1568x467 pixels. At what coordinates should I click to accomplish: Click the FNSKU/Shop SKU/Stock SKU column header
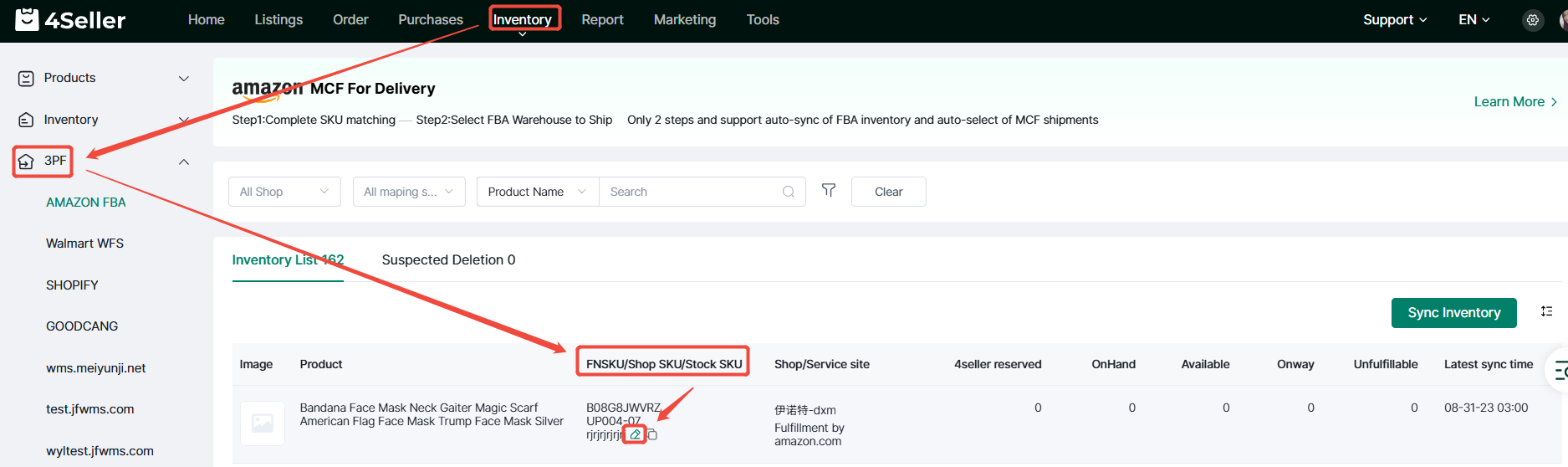pyautogui.click(x=664, y=364)
